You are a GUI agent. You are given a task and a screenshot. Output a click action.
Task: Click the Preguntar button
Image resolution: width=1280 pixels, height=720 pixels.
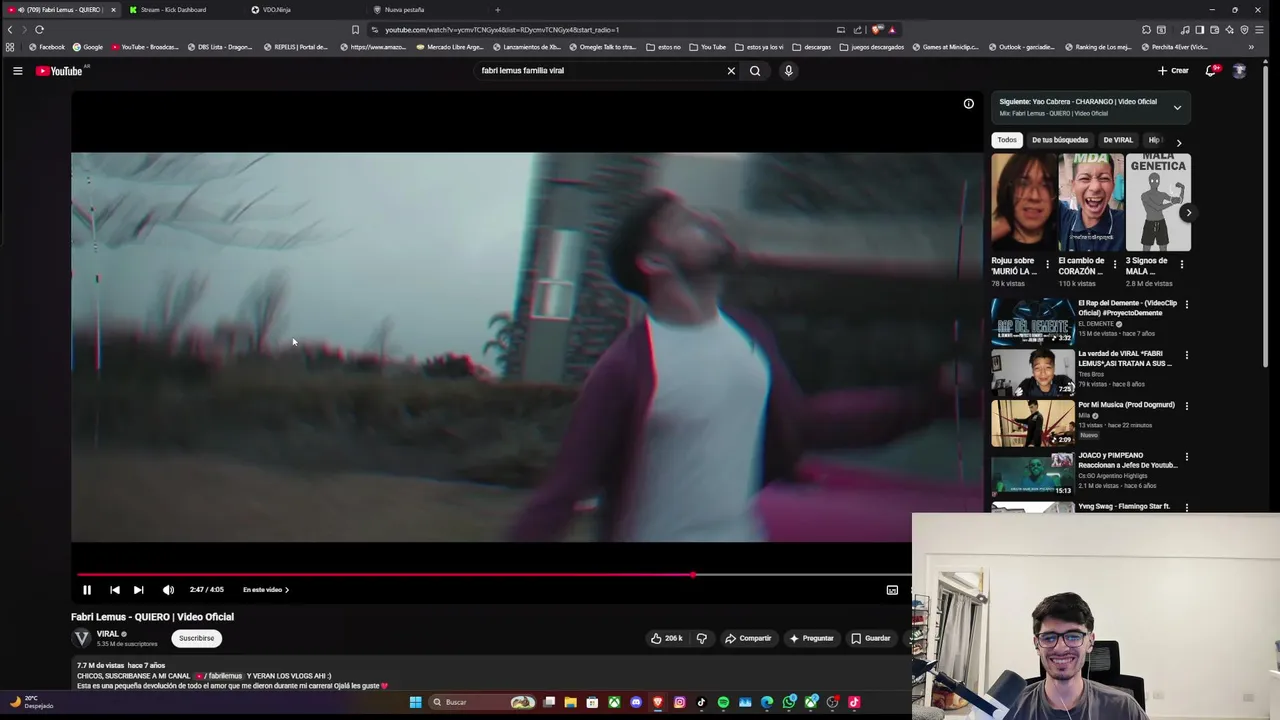tap(811, 638)
